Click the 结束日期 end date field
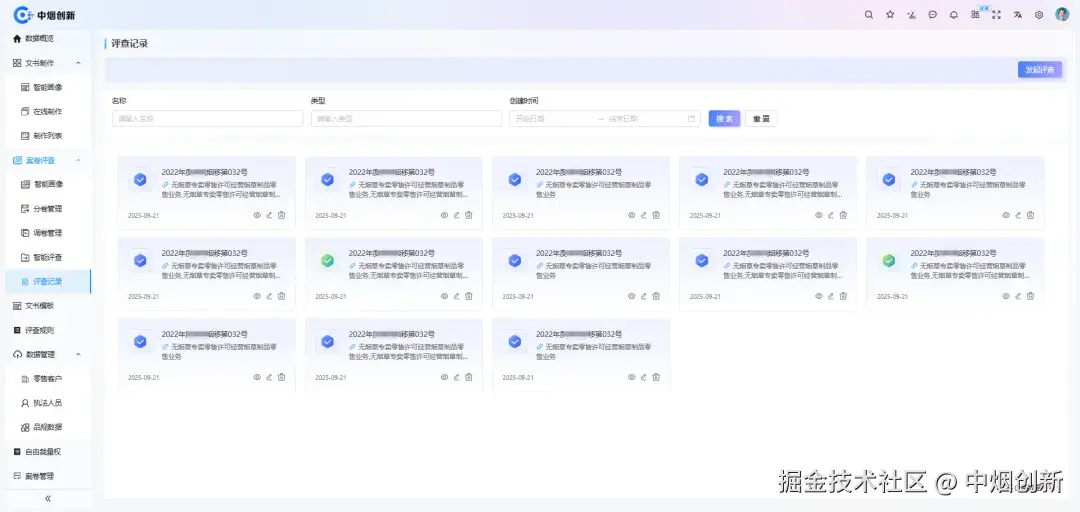 pyautogui.click(x=644, y=119)
